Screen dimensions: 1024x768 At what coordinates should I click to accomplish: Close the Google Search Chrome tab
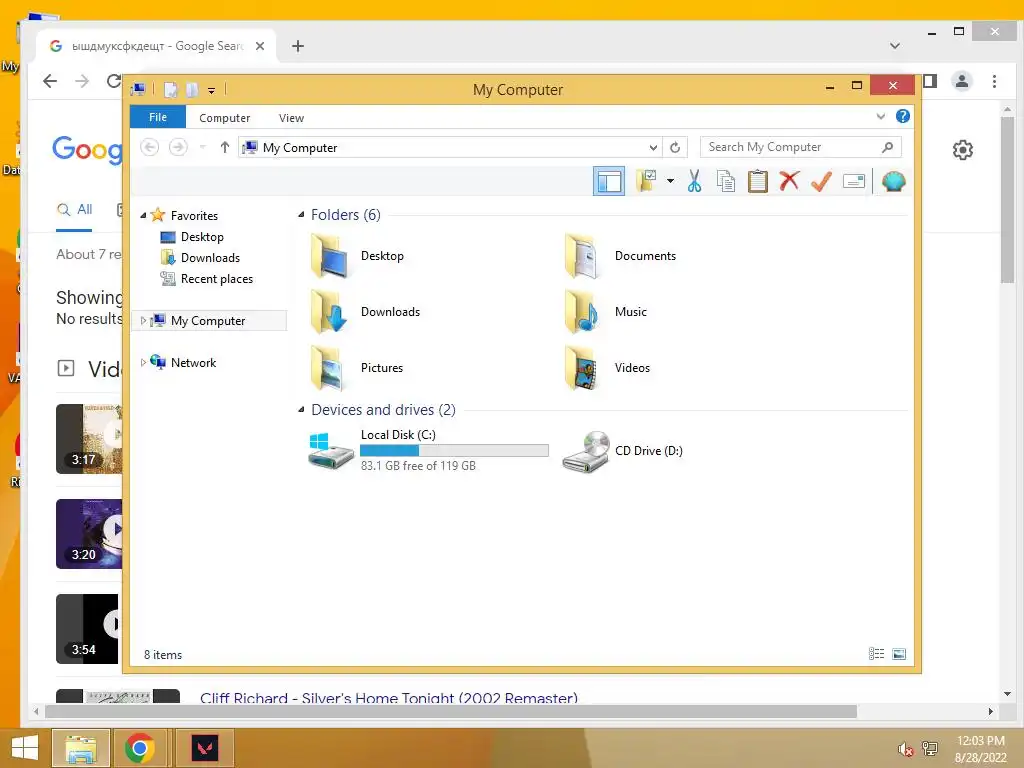pos(260,46)
